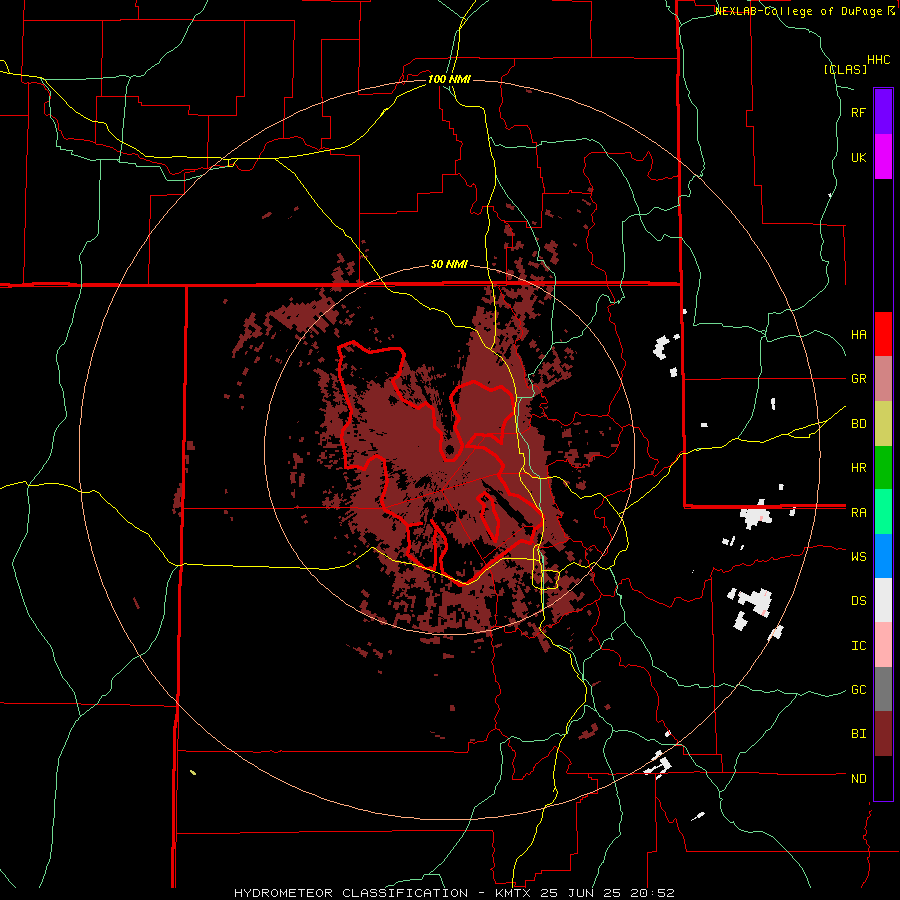Click the IC pink legend swatch
This screenshot has width=900, height=900.
tap(883, 645)
